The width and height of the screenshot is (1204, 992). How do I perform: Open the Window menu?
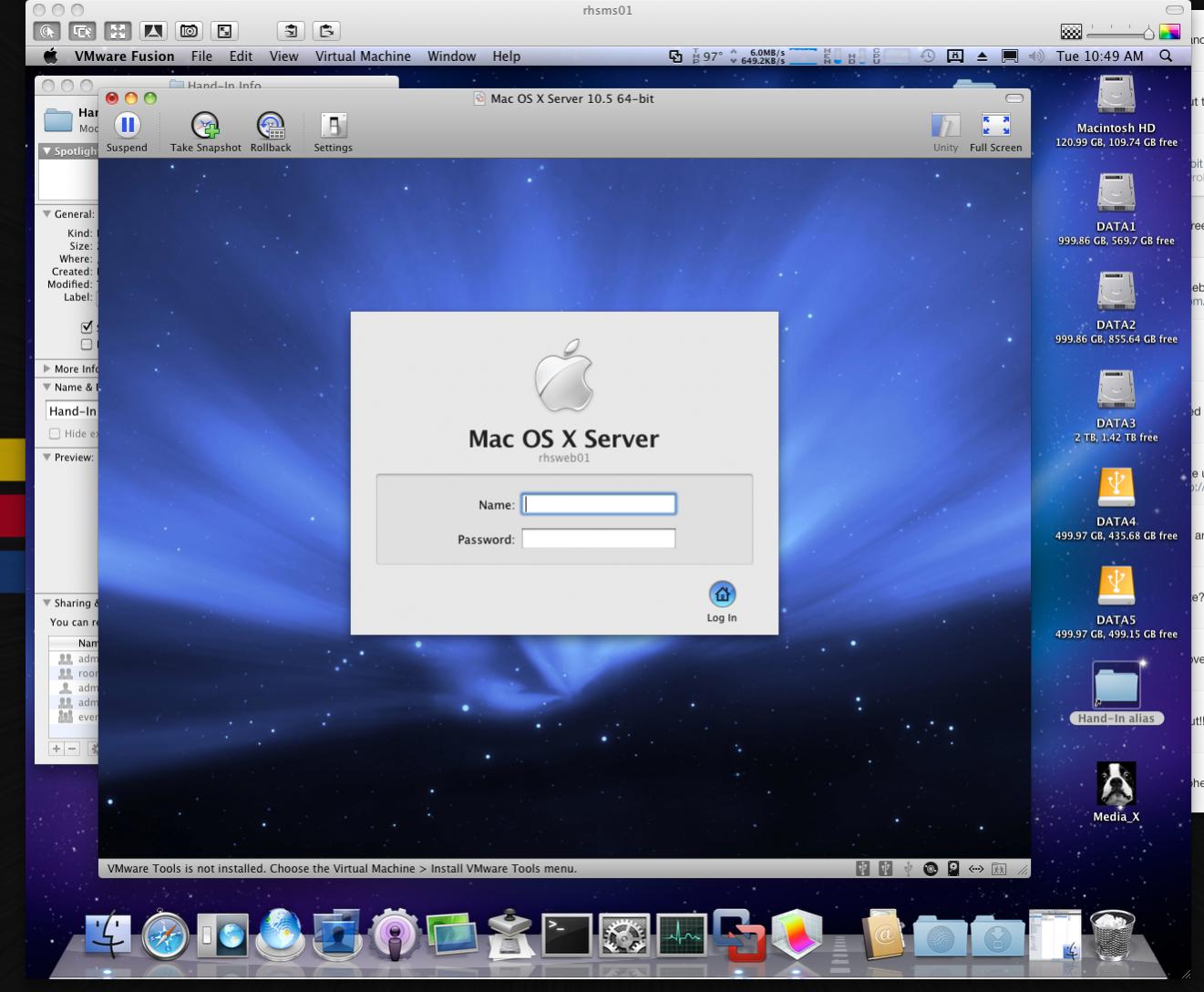click(x=452, y=56)
